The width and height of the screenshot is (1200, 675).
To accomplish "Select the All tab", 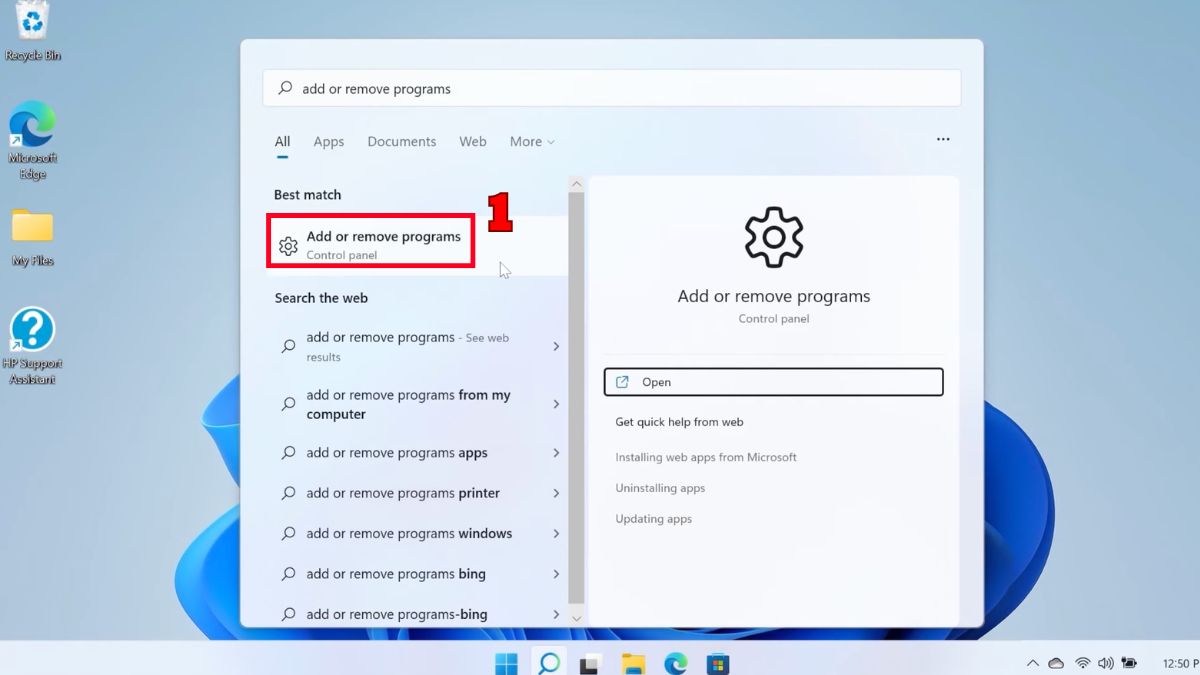I will click(283, 142).
